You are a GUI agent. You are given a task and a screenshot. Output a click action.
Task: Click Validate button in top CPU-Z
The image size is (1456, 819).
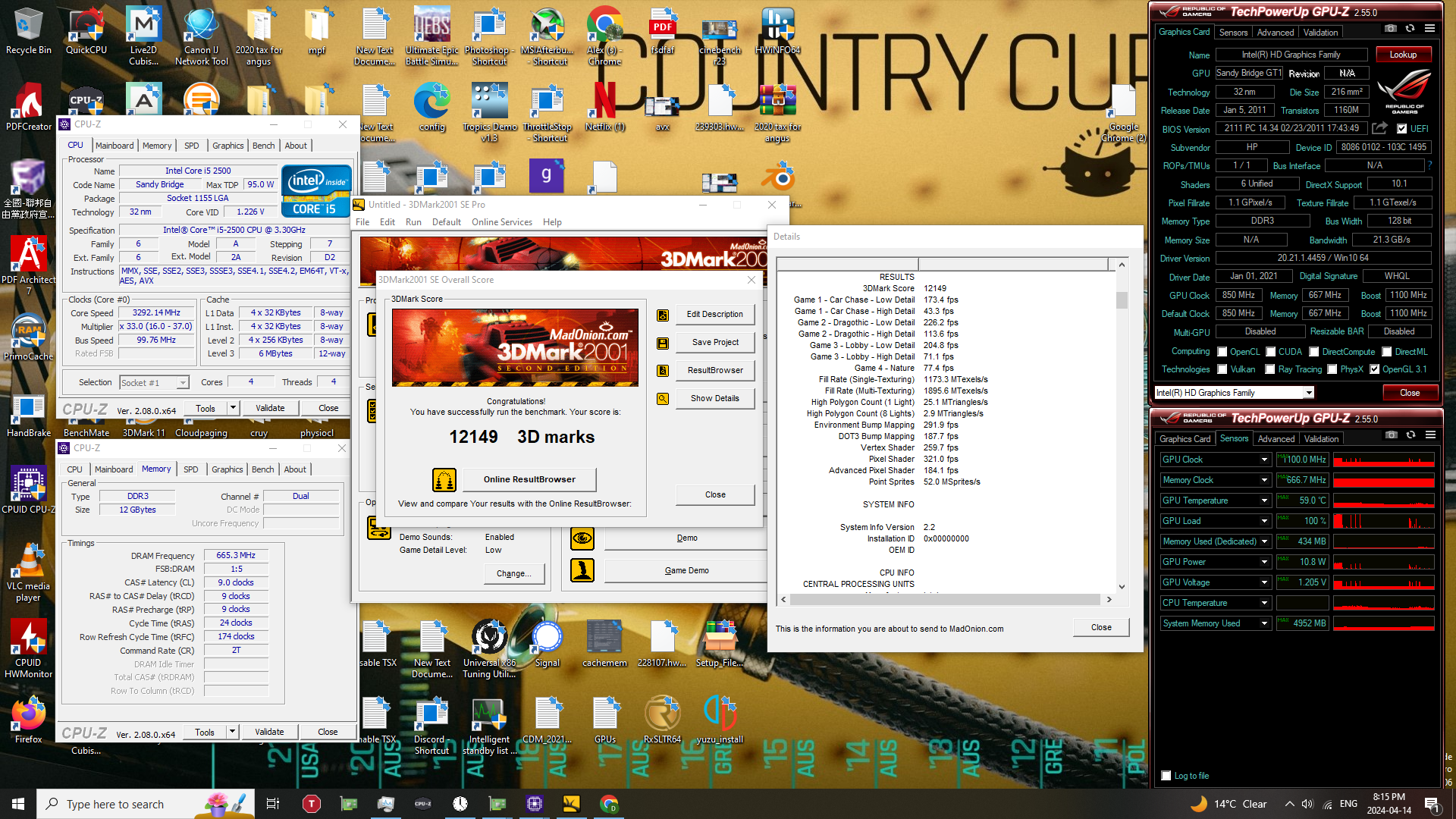[x=270, y=408]
